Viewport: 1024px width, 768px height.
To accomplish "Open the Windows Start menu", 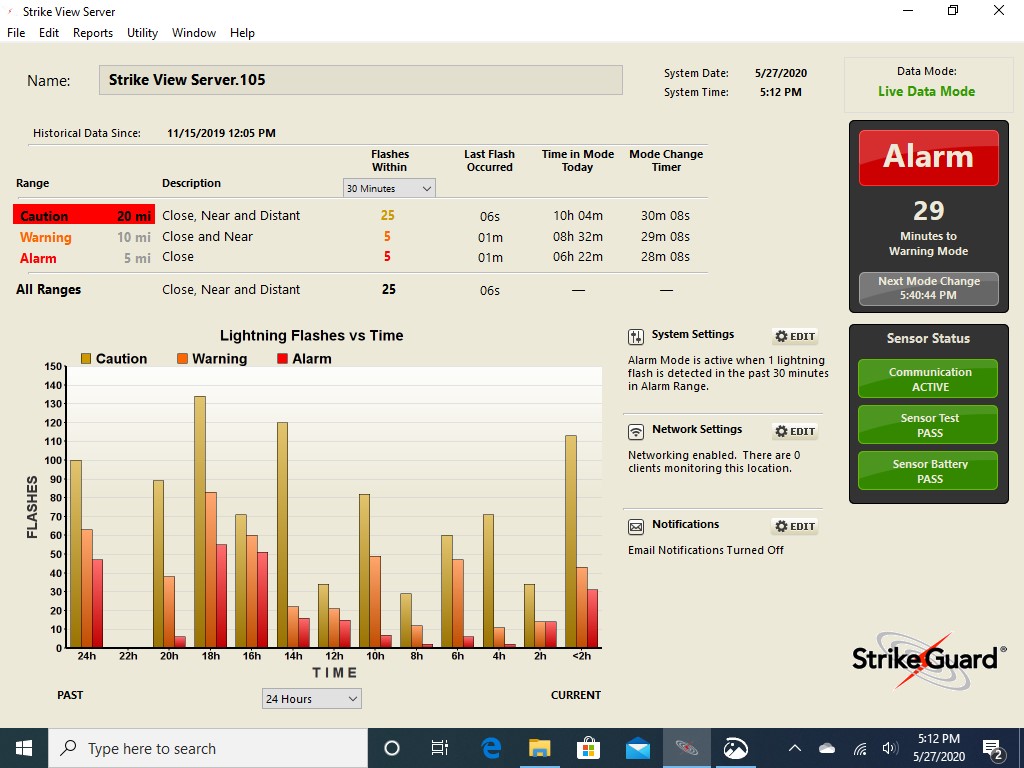I will pos(24,748).
